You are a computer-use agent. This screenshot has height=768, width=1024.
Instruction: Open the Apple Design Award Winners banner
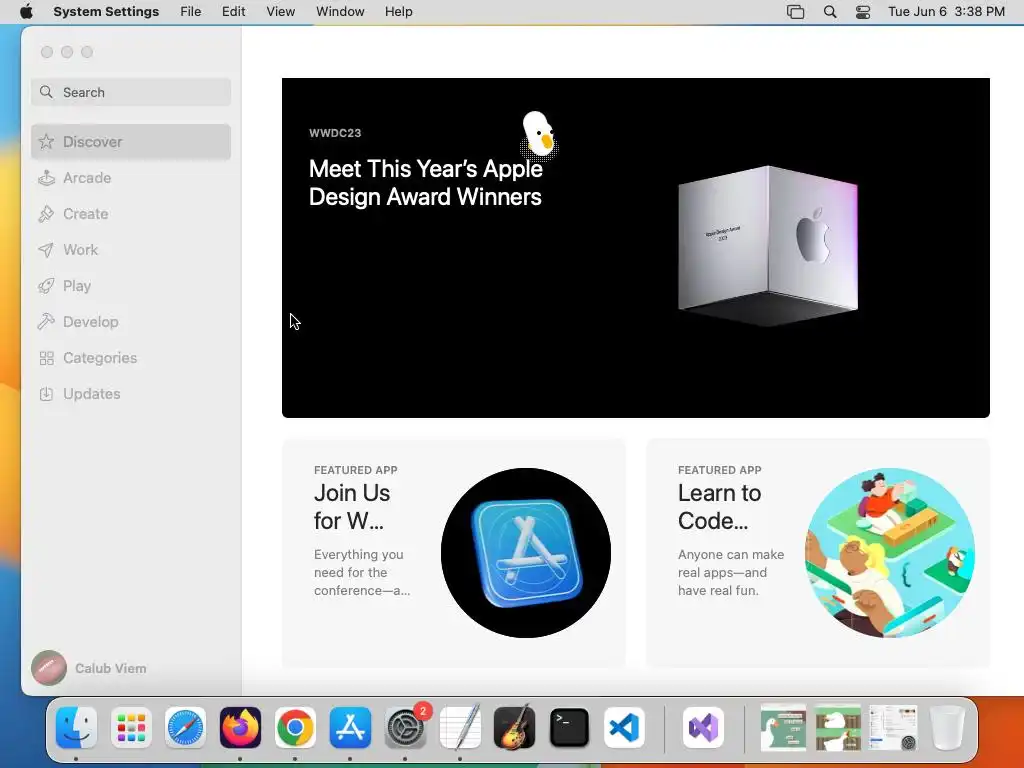pos(635,248)
